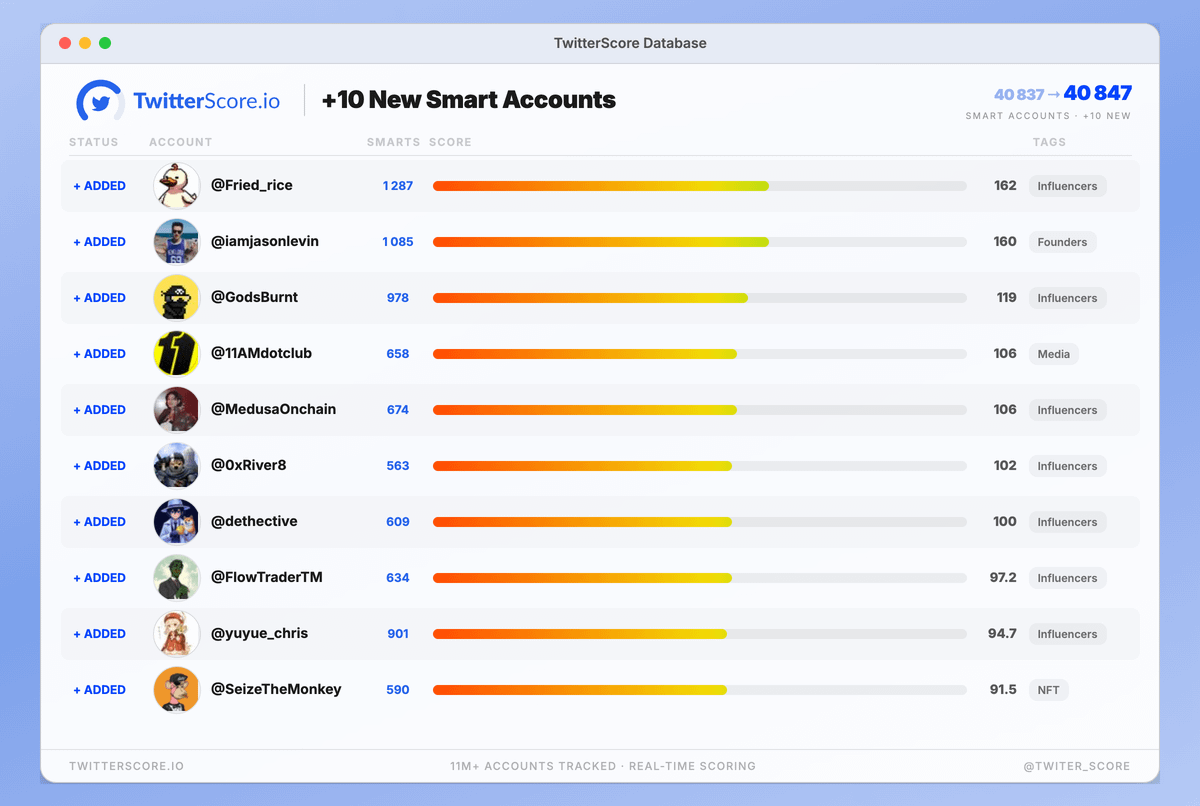
Task: Open the @TWITTER_SCORE footer link
Action: [1077, 766]
